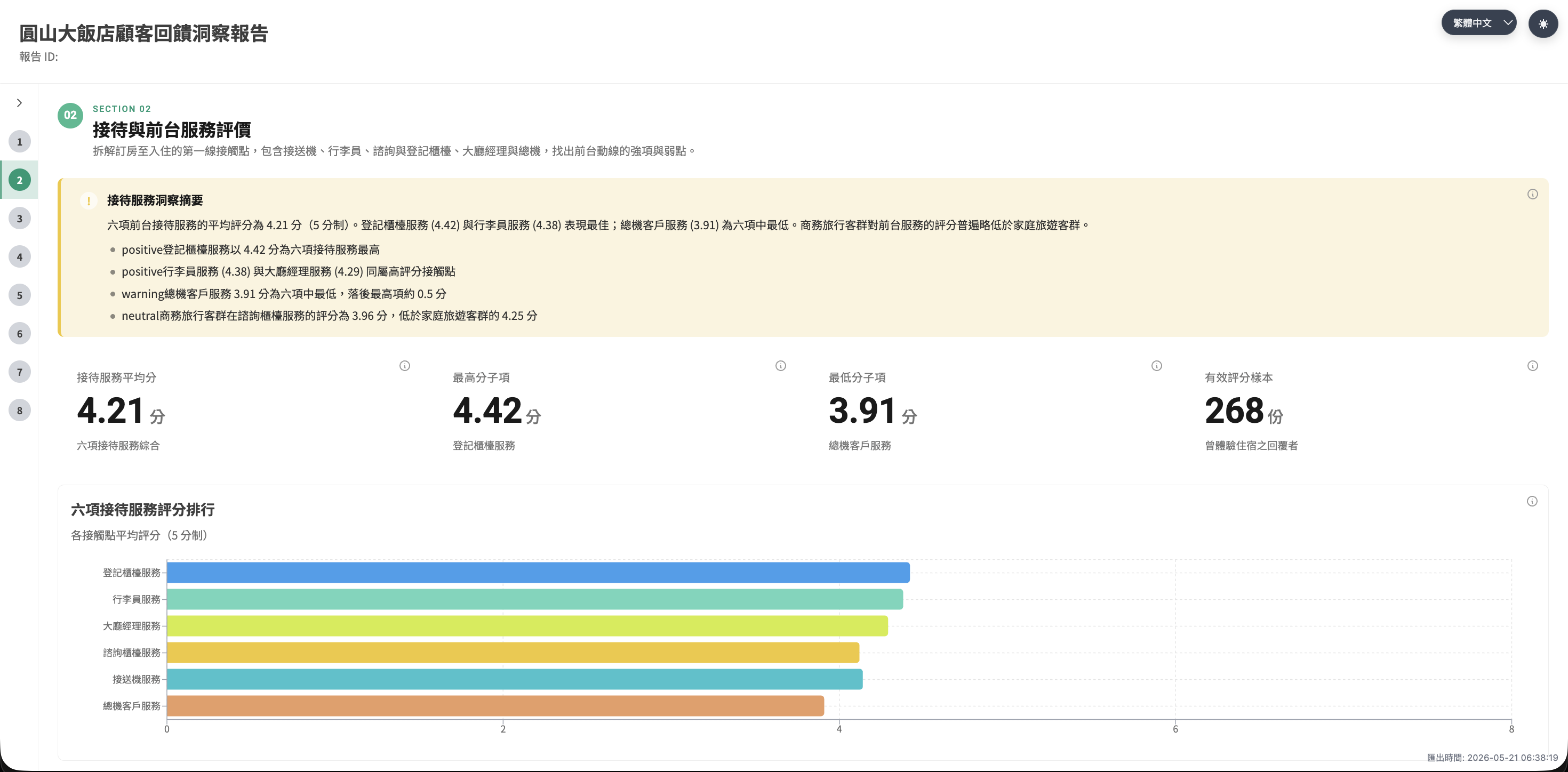The height and width of the screenshot is (772, 1568).
Task: Click info icon on 最低分子項 card
Action: tap(1156, 366)
